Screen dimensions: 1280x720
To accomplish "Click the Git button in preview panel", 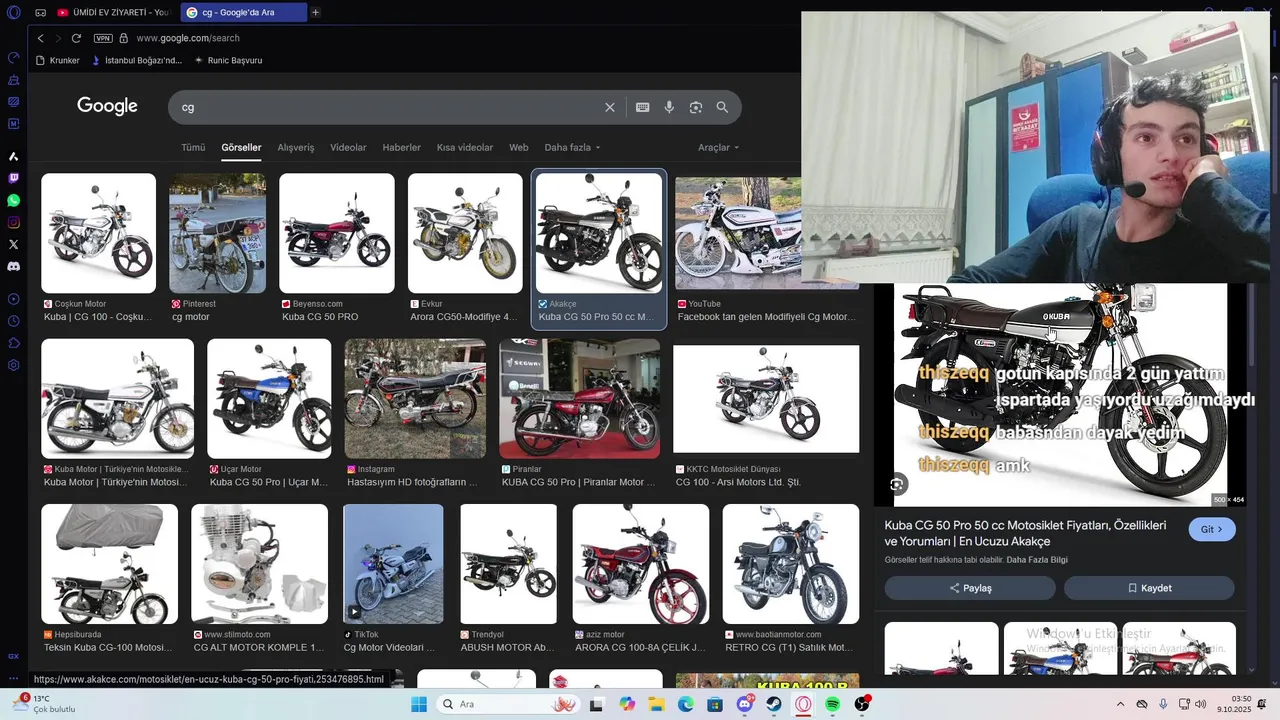I will [1212, 529].
